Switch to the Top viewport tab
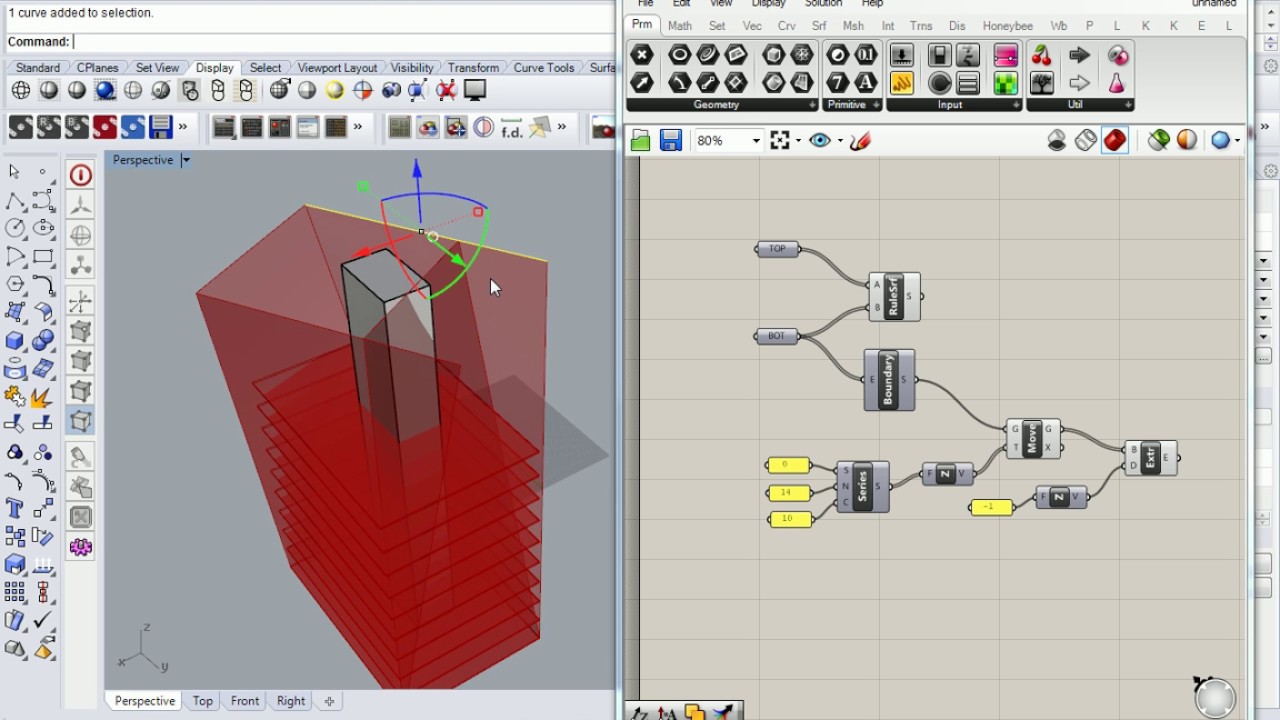 (x=203, y=701)
